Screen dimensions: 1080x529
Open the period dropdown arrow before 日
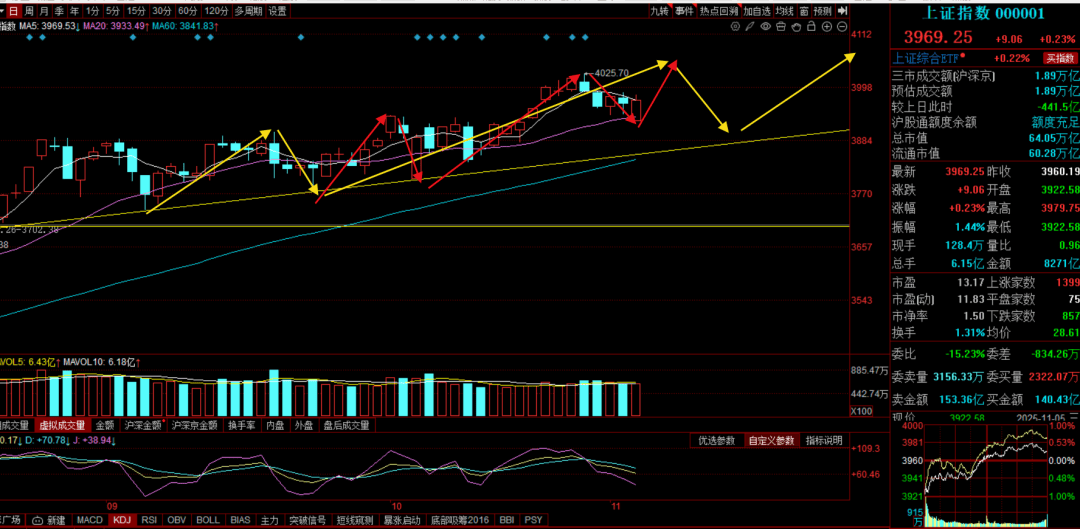click(x=3, y=11)
